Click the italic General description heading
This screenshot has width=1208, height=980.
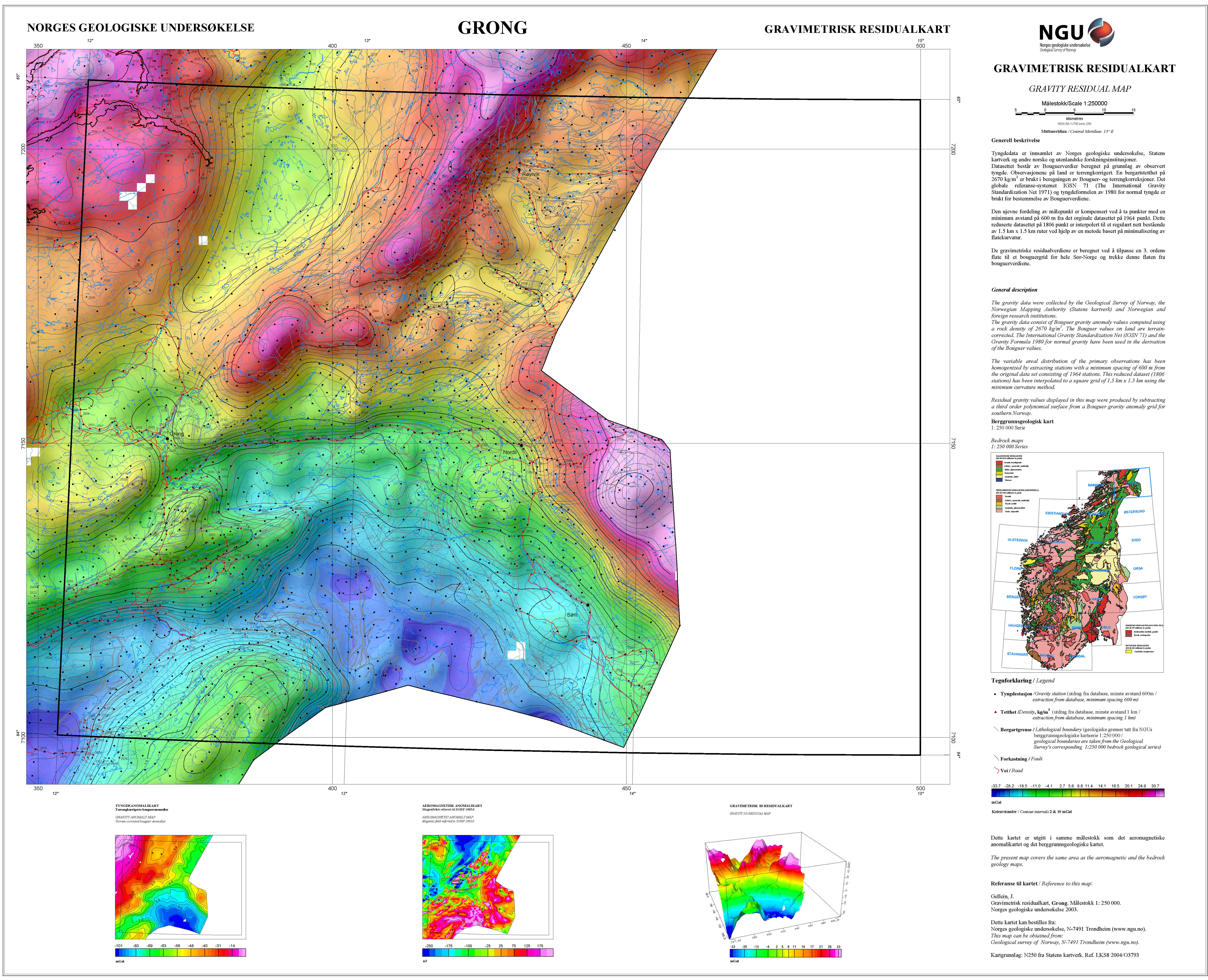[x=1014, y=290]
